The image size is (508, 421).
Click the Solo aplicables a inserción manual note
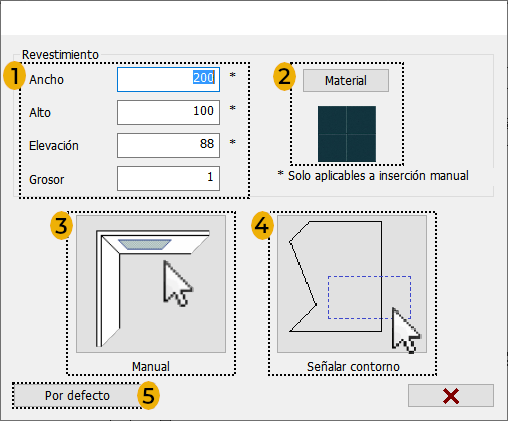(x=373, y=176)
